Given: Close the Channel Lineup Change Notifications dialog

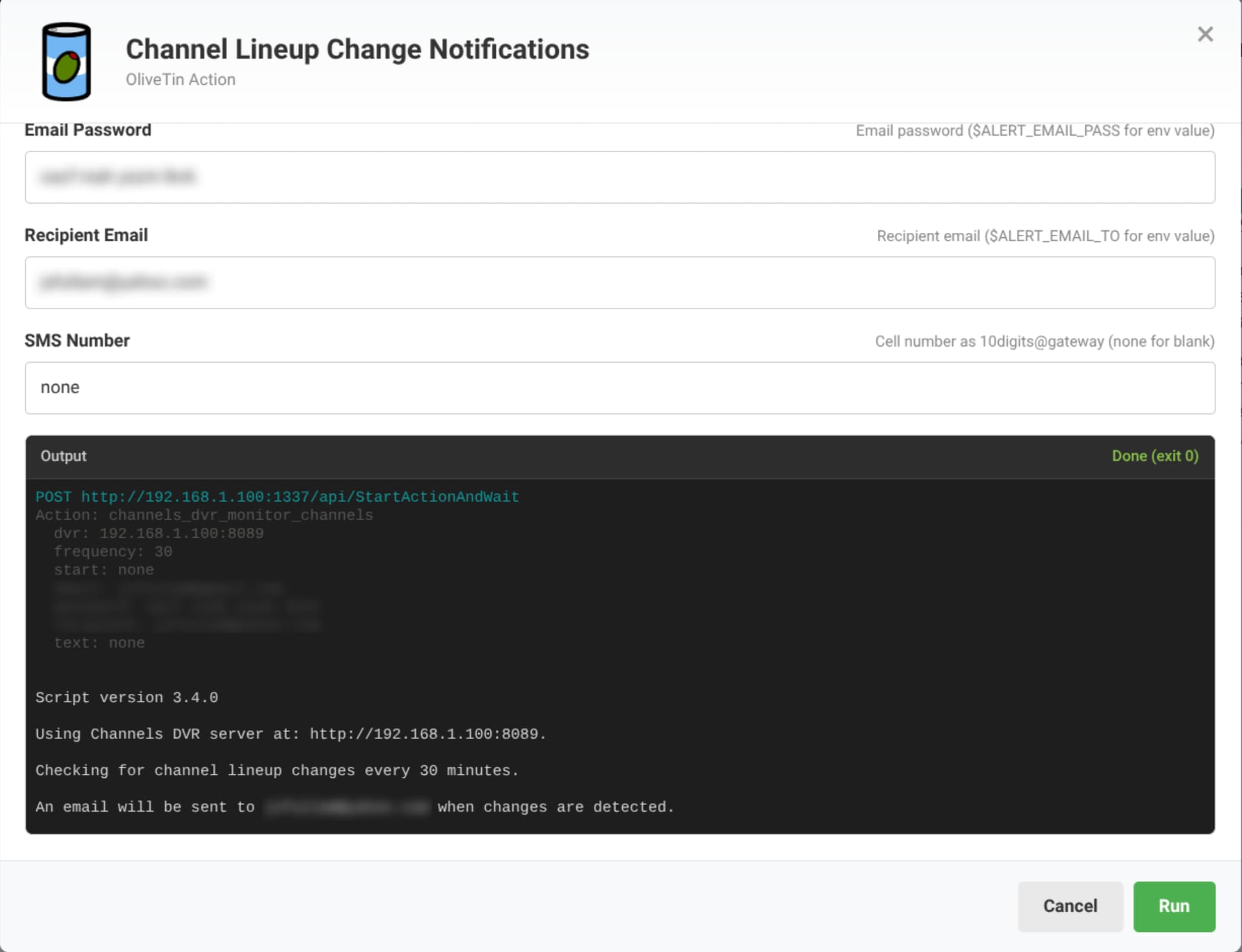Looking at the screenshot, I should 1204,34.
